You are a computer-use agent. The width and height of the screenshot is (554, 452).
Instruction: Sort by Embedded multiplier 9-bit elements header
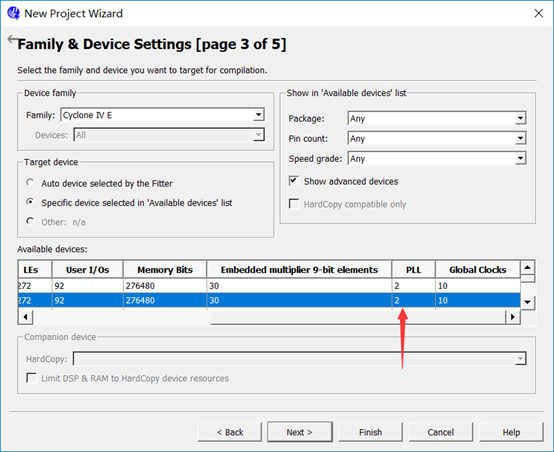(x=299, y=270)
